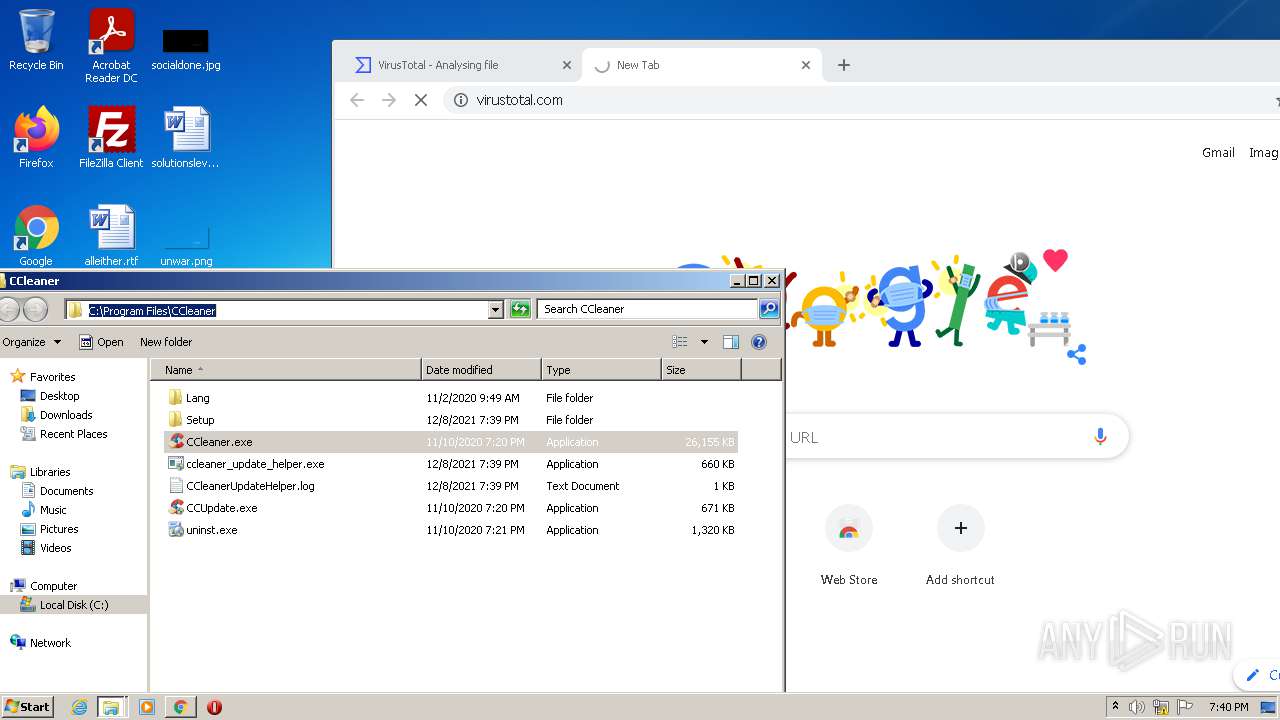Select socialdone.jpg on the desktop
Screen dimensions: 1280x720
coord(186,48)
